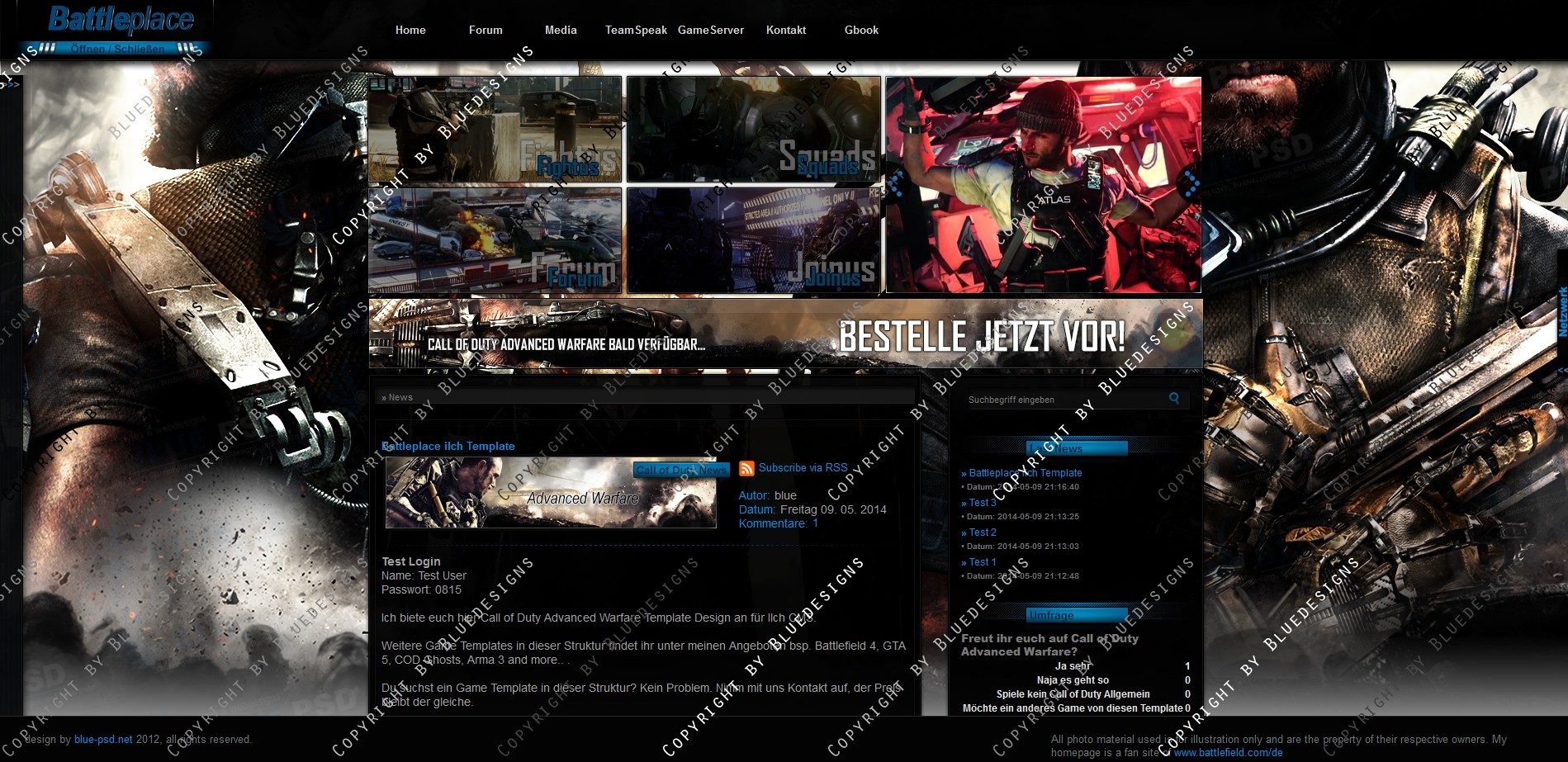The image size is (1568, 762).
Task: Select Spiele kein Call of Duty Allgemein
Action: tap(1073, 694)
